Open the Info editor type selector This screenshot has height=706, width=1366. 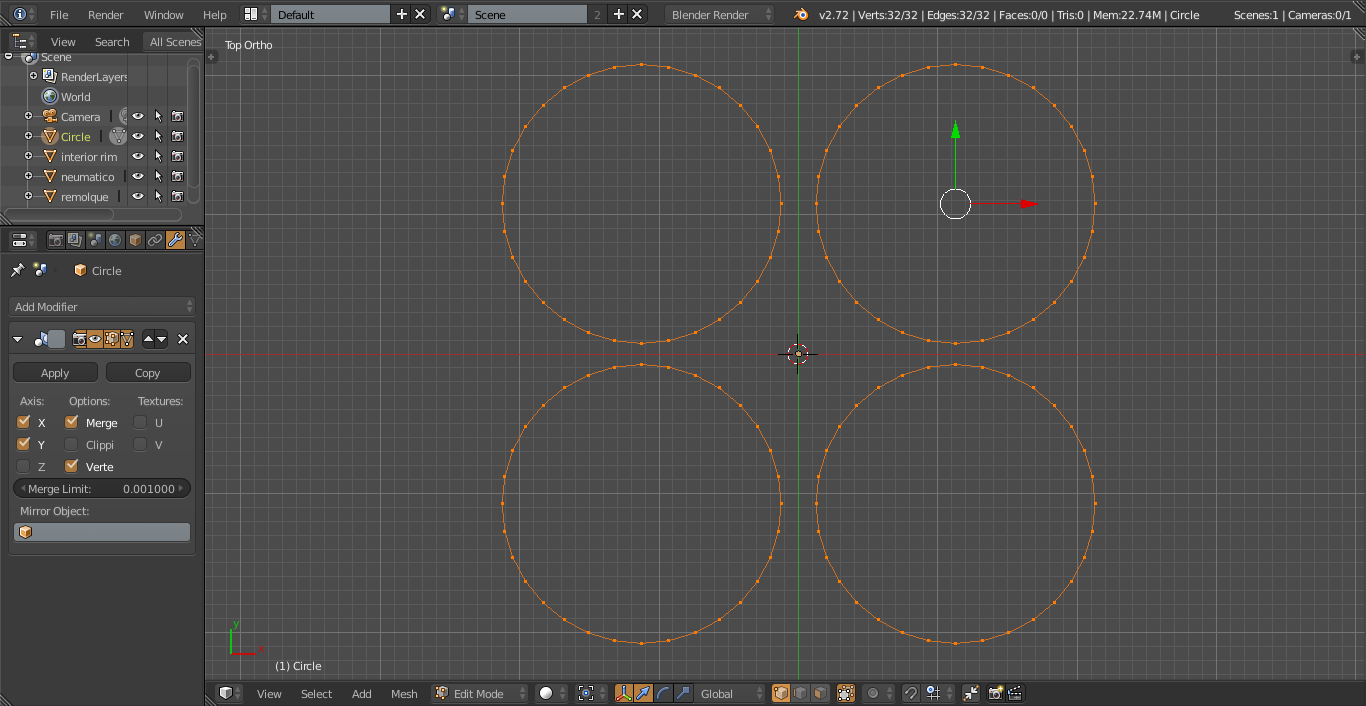(x=24, y=14)
